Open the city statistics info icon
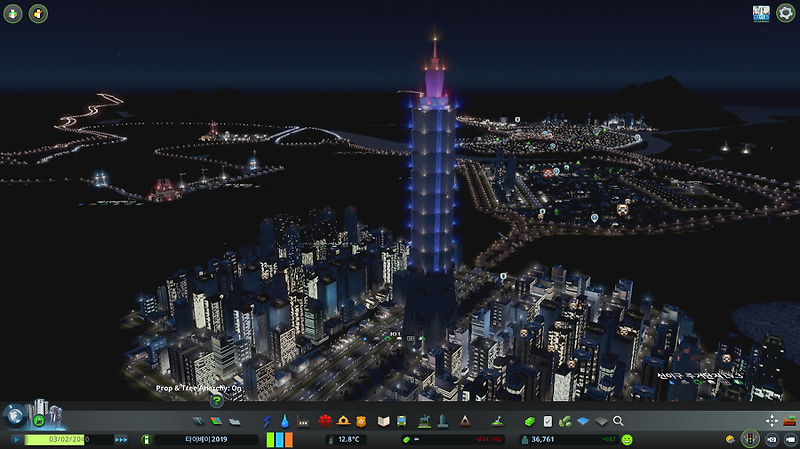 coord(146,439)
